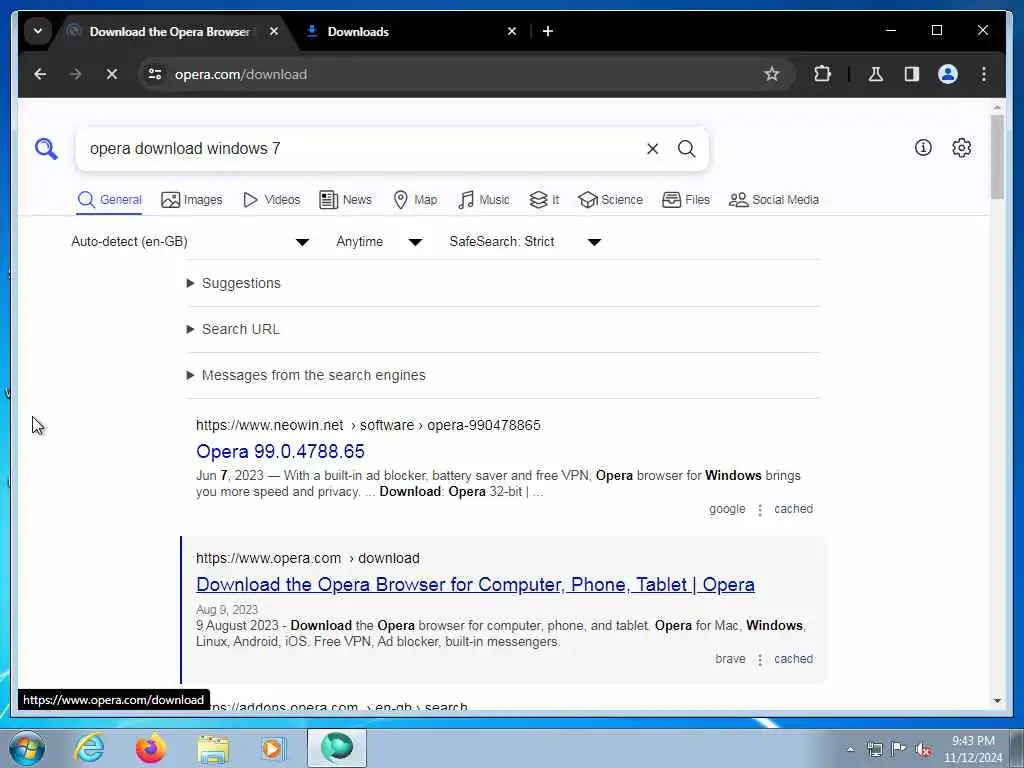Click the taskbar clock 9:43 PM
1024x768 pixels.
point(973,741)
